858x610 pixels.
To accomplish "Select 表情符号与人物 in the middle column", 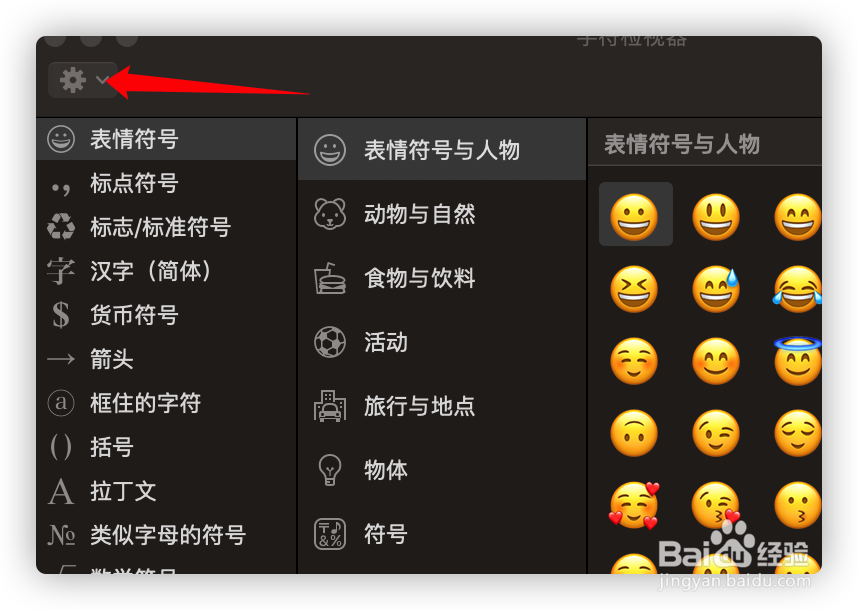I will 442,149.
